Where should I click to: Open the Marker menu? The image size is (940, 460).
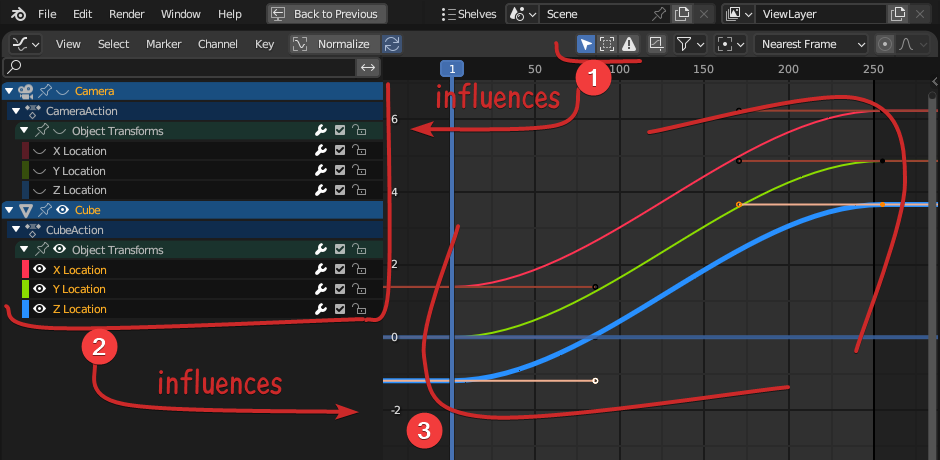(164, 44)
